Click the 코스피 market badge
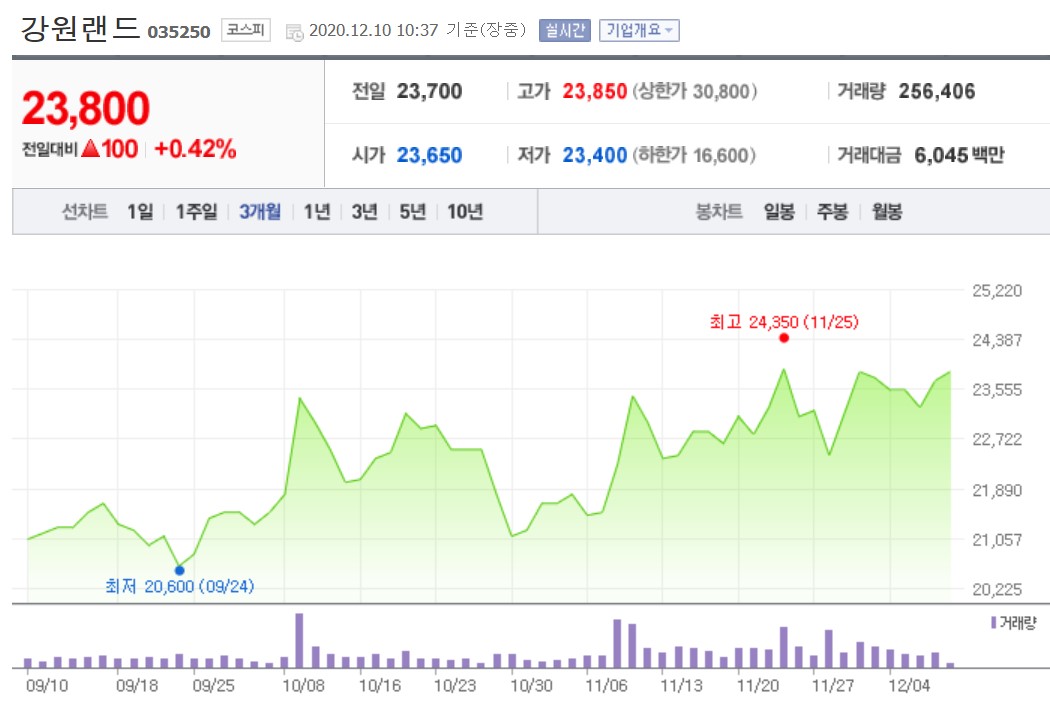1050x709 pixels. click(246, 30)
